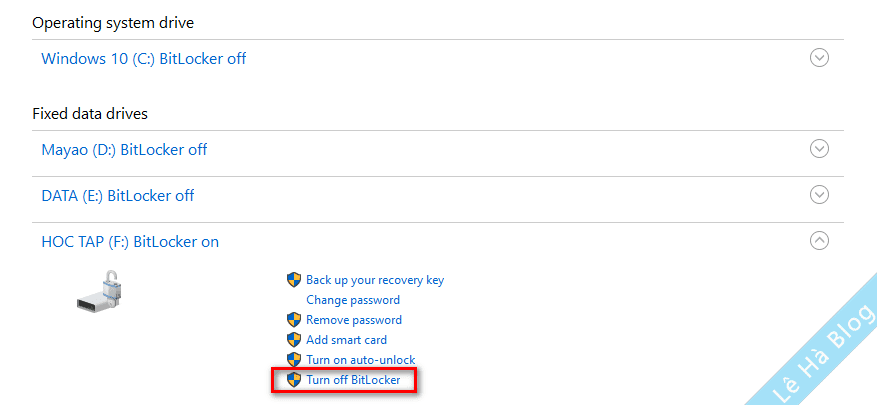Collapse the HOC TAP (F:) drive section
877x405 pixels.
tap(819, 241)
